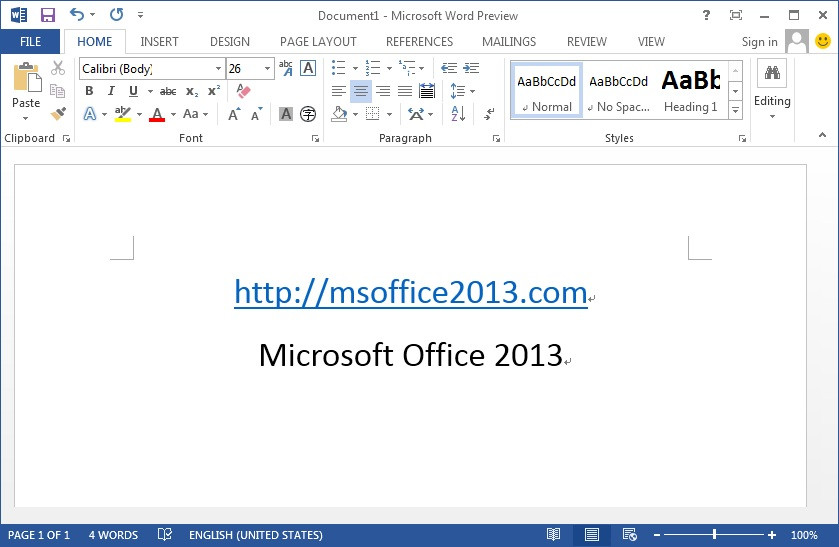Open the FILE tab
Image resolution: width=839 pixels, height=547 pixels.
[30, 41]
